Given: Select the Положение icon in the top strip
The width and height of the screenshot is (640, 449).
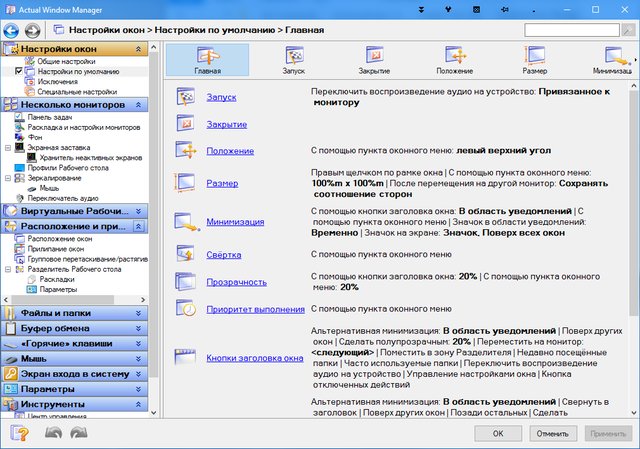Looking at the screenshot, I should pos(455,55).
